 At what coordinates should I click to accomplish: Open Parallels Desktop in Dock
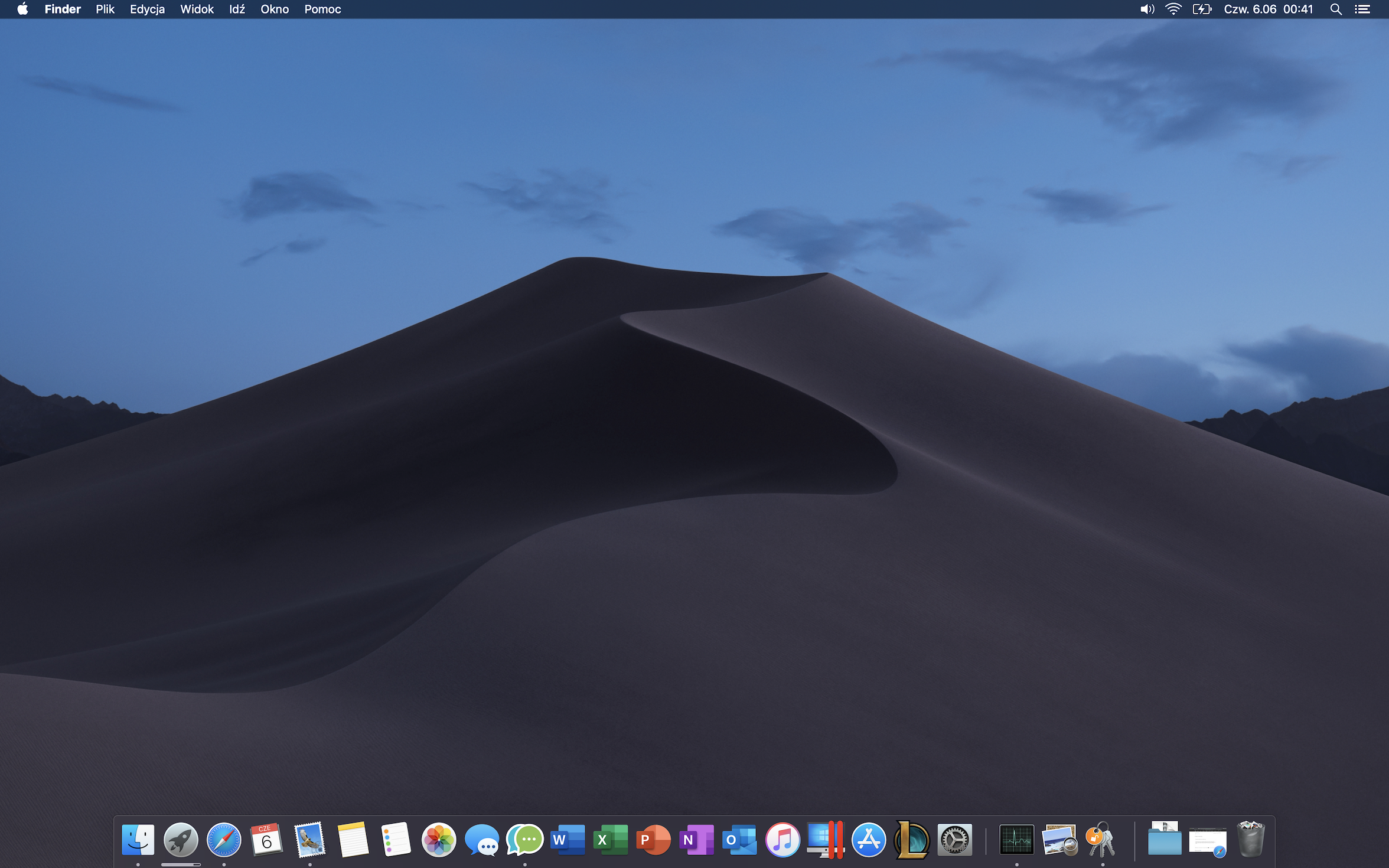pyautogui.click(x=826, y=839)
